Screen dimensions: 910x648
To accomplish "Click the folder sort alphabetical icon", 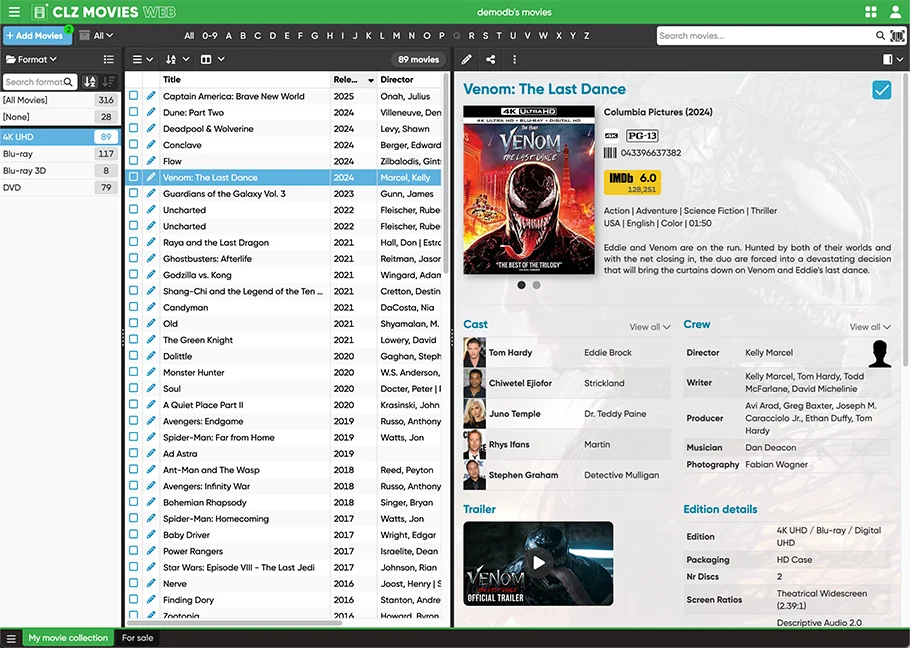I will point(89,82).
